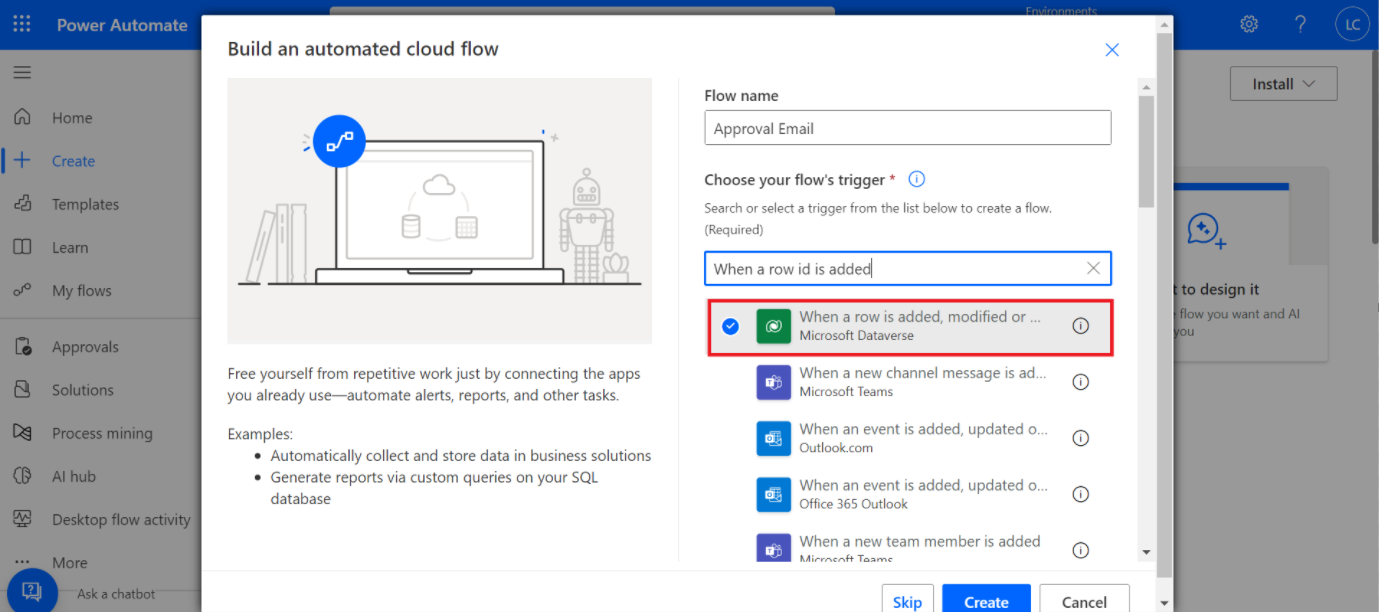Click the help question mark icon
This screenshot has width=1379, height=612.
coord(1300,24)
